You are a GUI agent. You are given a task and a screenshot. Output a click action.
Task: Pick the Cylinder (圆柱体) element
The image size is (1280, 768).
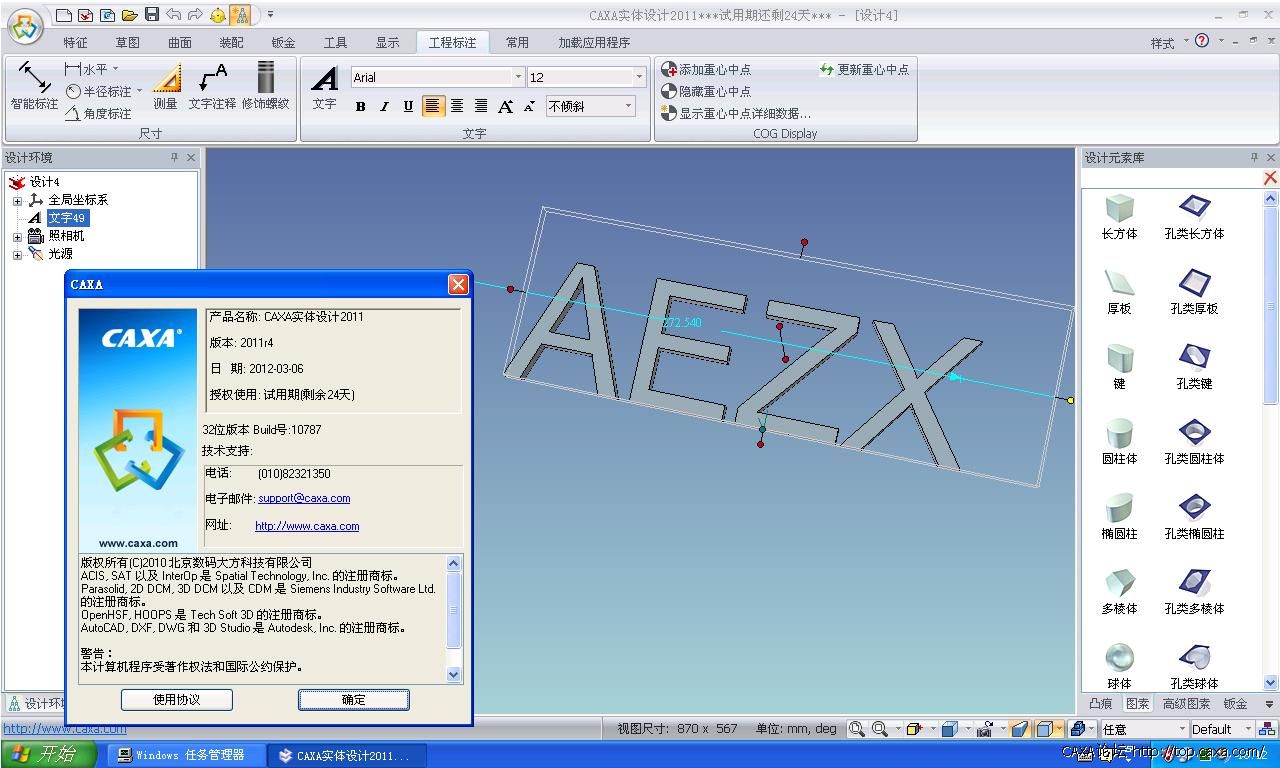pos(1119,442)
